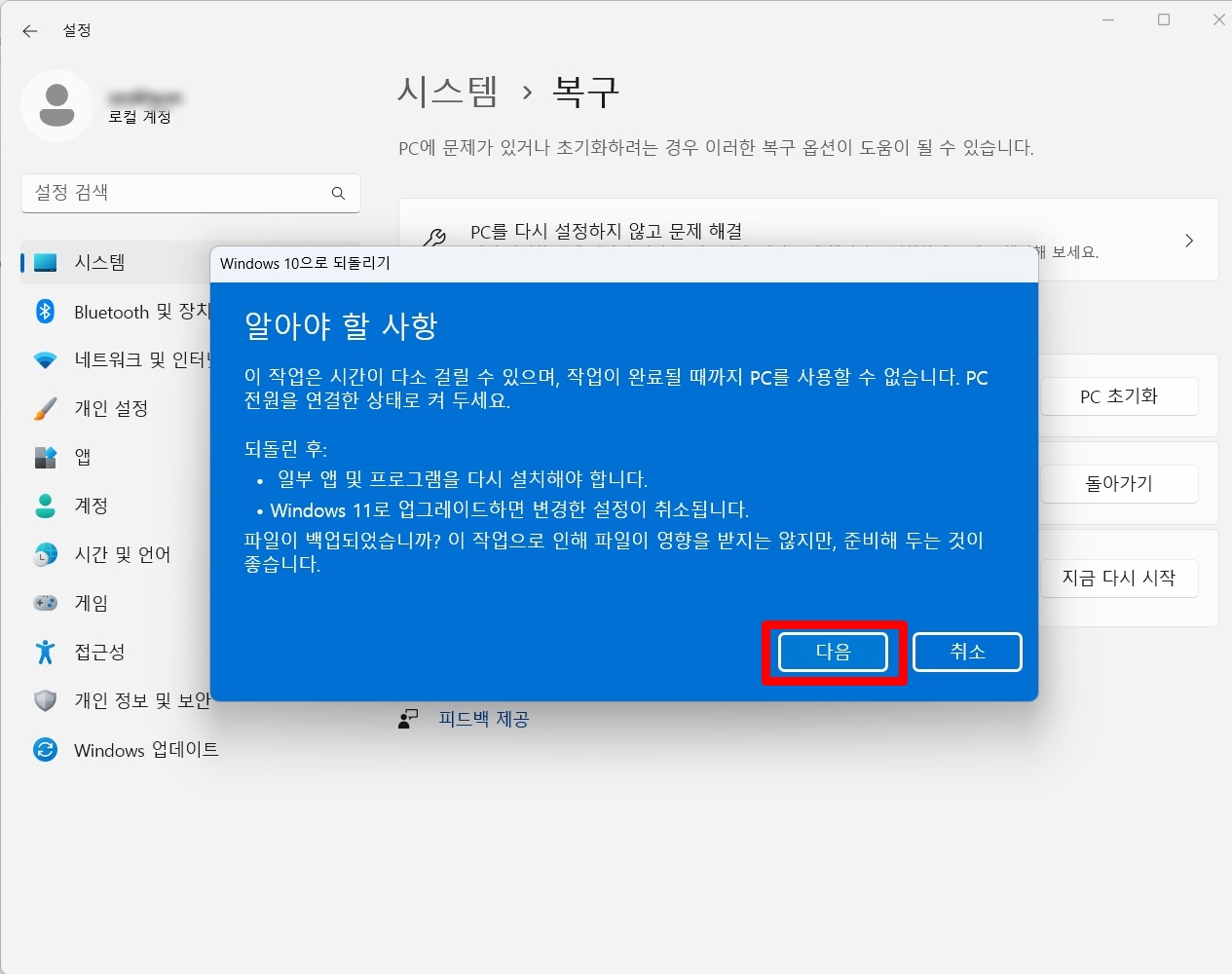1232x974 pixels.
Task: Click the back arrow in Settings
Action: click(30, 31)
